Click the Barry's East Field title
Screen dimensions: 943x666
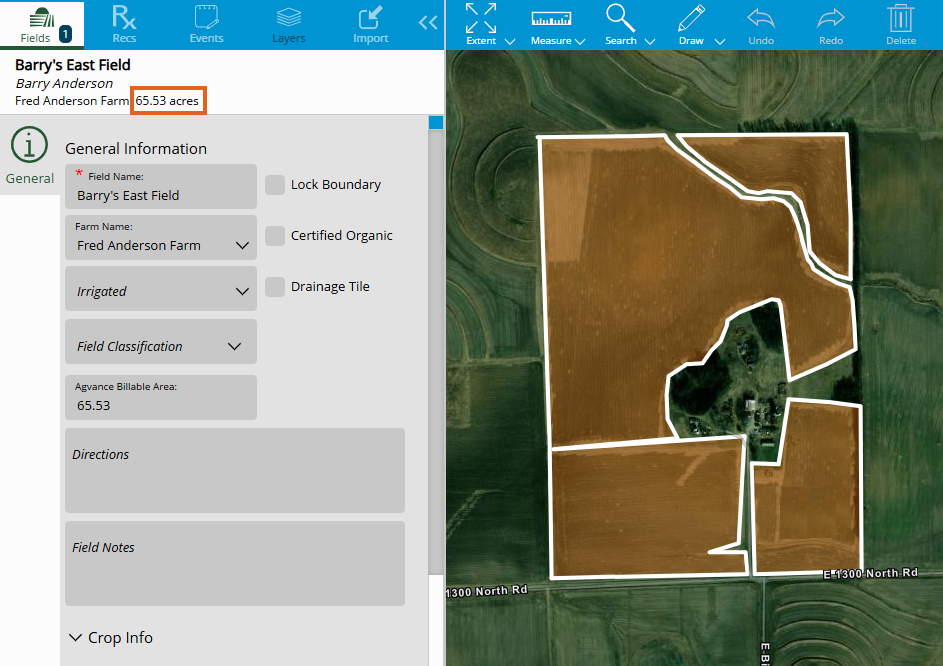73,65
